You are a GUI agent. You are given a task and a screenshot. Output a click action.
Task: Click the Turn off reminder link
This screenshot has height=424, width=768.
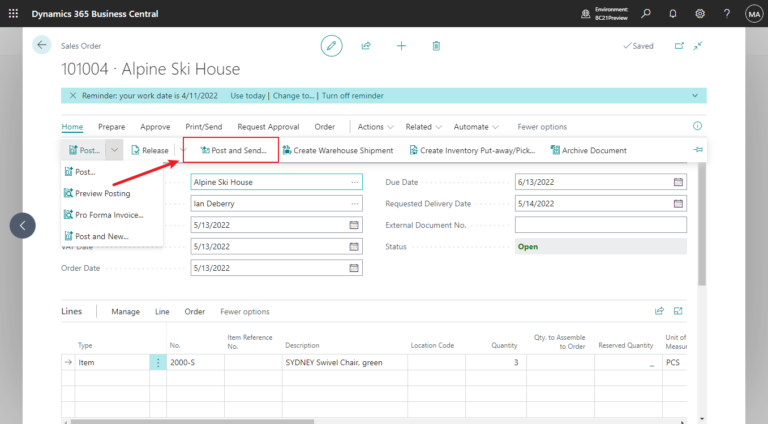pyautogui.click(x=356, y=95)
